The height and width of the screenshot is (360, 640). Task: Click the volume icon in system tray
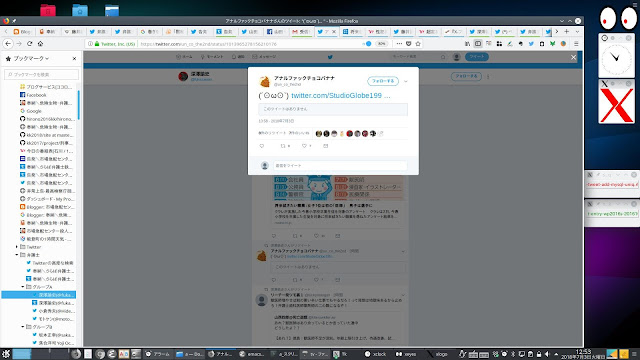pos(547,354)
